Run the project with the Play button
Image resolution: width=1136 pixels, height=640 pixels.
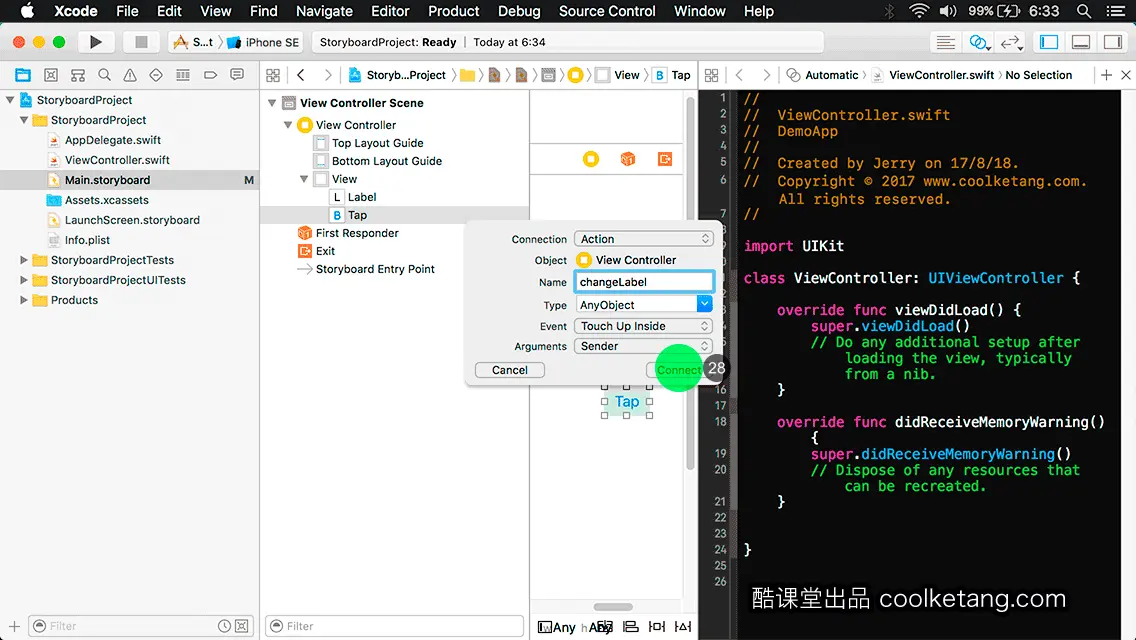pos(96,42)
